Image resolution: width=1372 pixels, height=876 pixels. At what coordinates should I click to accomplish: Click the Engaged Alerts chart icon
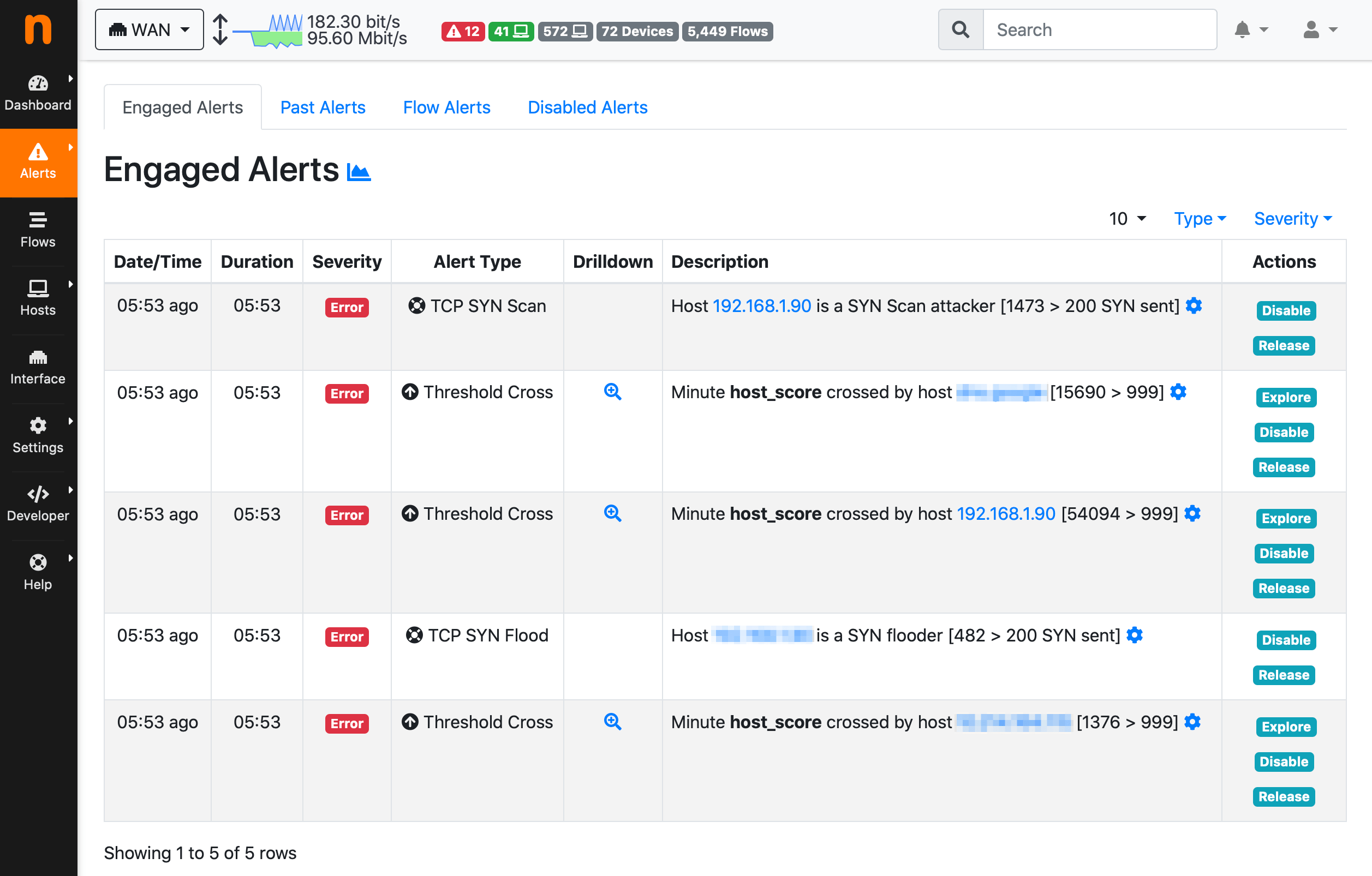[359, 171]
